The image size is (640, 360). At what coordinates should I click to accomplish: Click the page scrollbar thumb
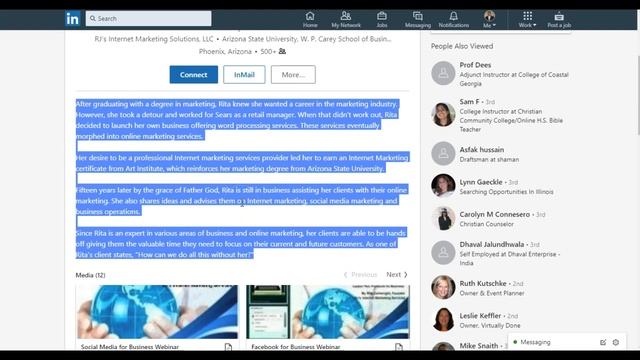click(x=638, y=96)
